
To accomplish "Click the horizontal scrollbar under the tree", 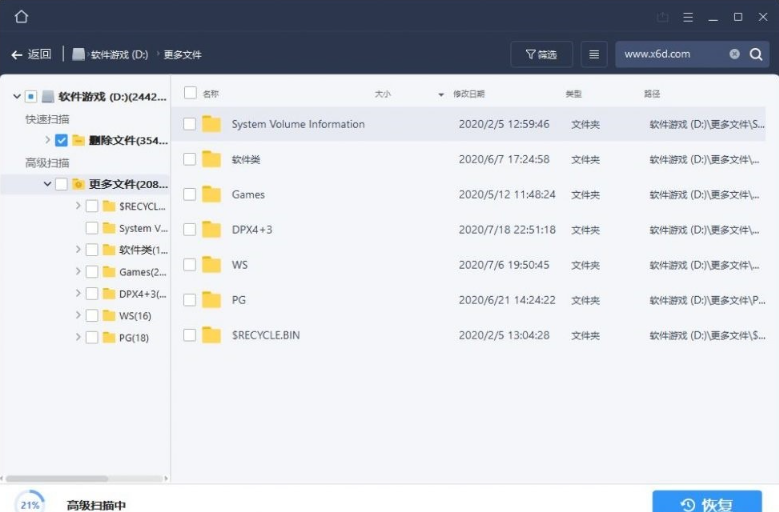I will (x=57, y=479).
